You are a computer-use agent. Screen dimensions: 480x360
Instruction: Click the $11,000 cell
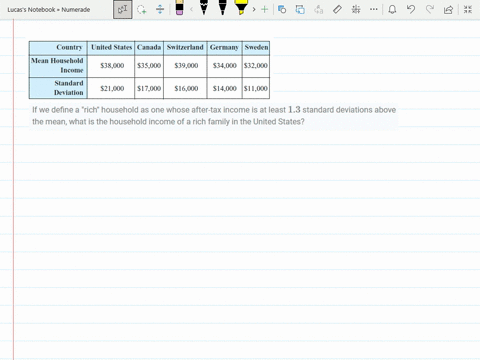pyautogui.click(x=256, y=88)
